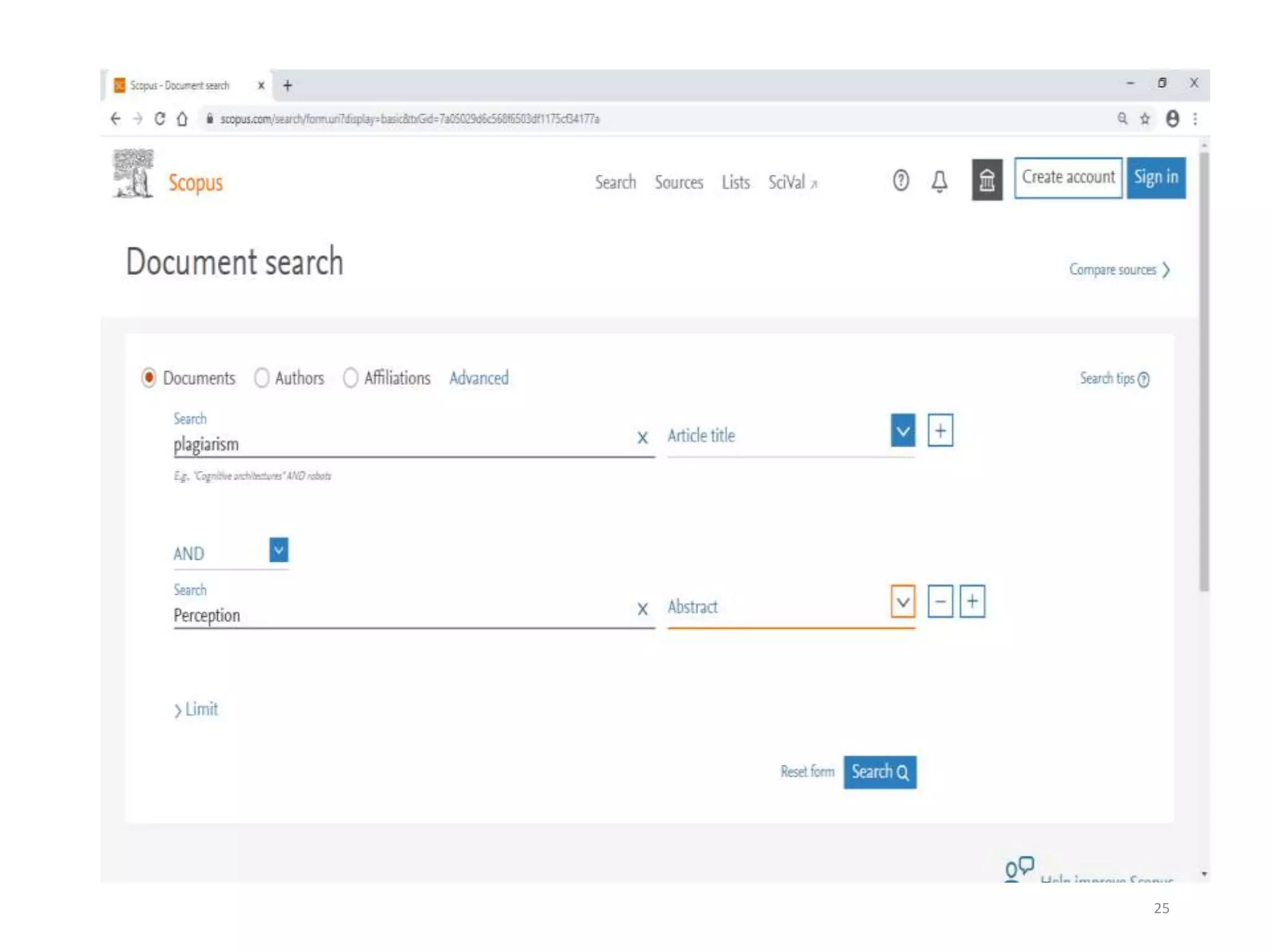Click the institution building icon
This screenshot has height=952, width=1270.
click(x=987, y=180)
